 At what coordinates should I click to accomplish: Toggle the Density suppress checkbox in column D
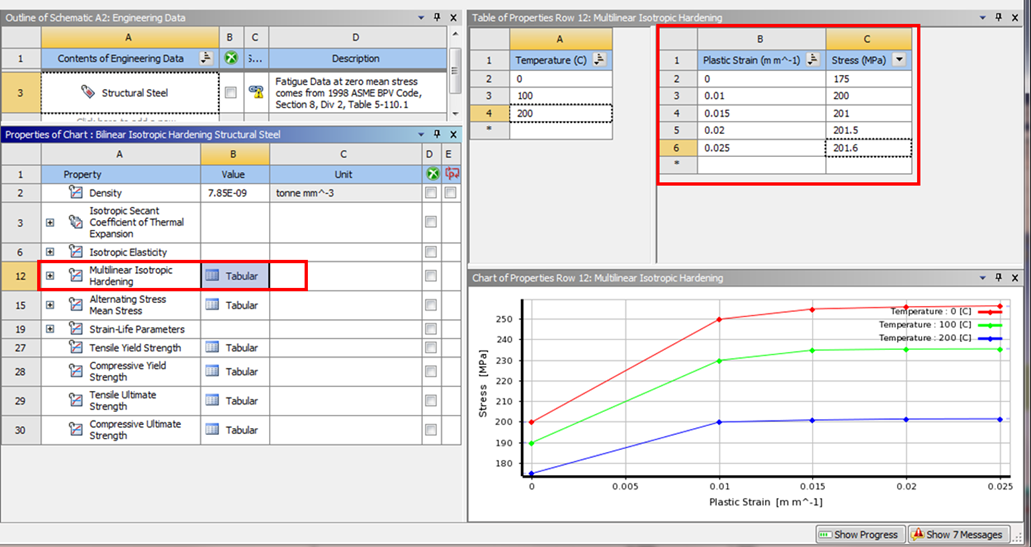point(430,193)
